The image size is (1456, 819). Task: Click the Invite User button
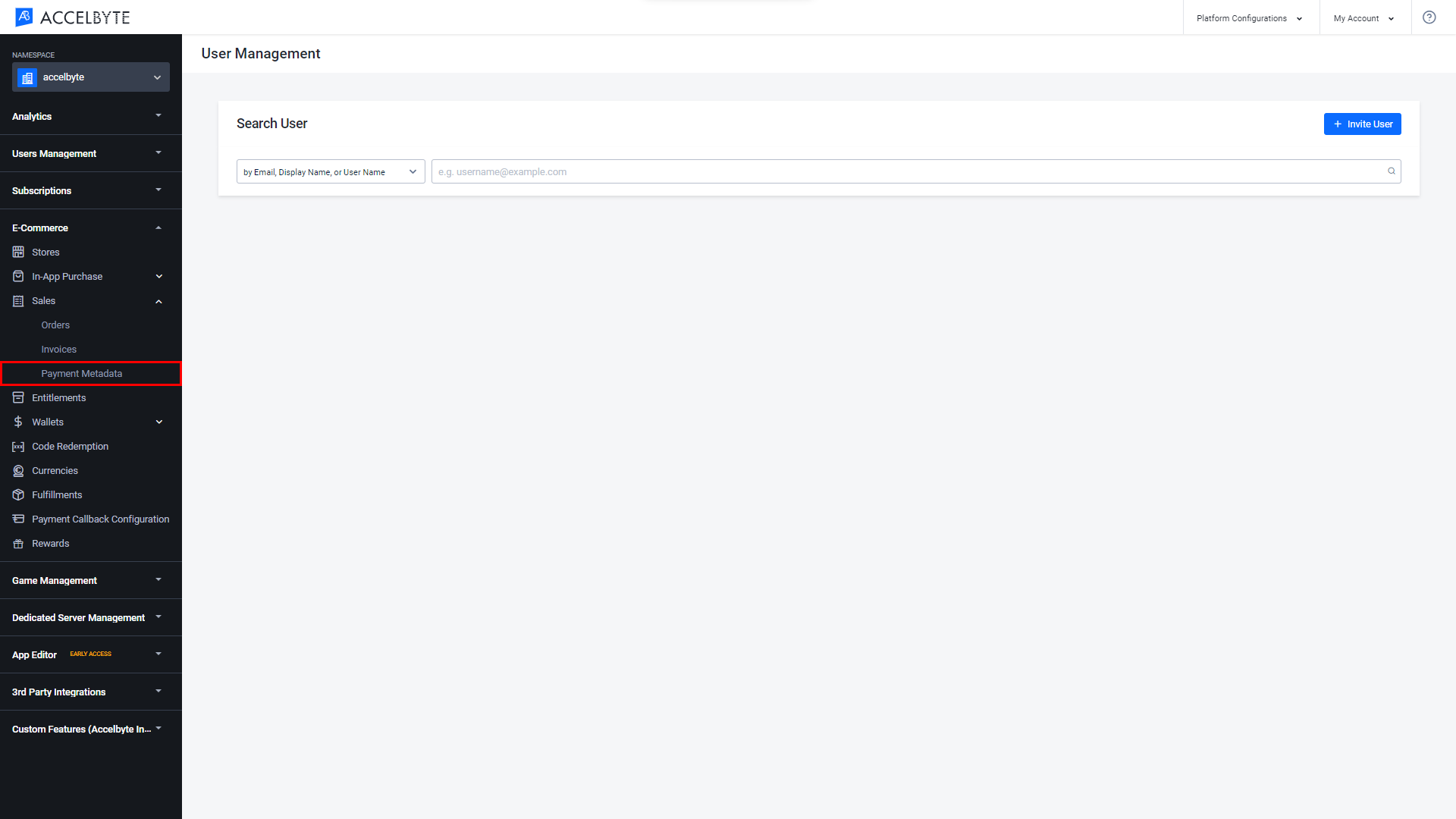(x=1363, y=123)
